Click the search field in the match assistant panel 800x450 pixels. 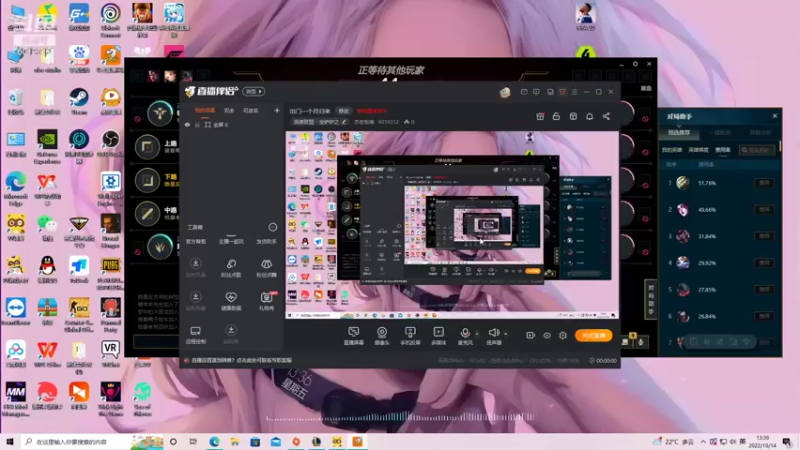click(x=757, y=150)
